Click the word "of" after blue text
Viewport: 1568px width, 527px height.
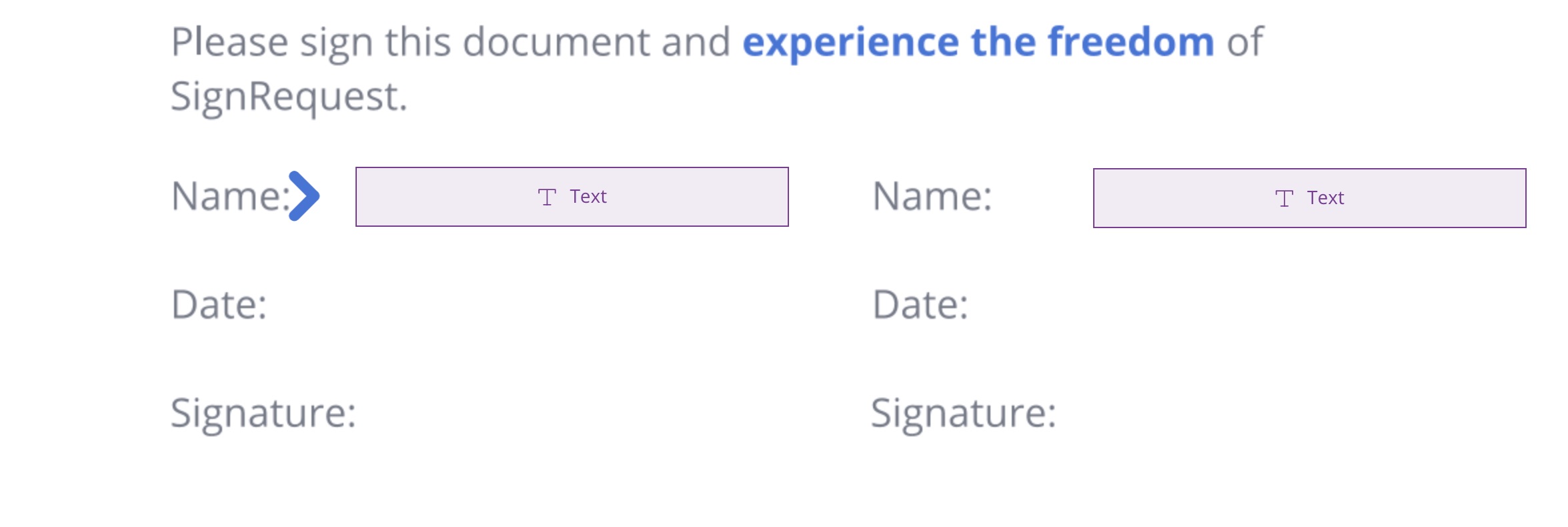click(1245, 41)
